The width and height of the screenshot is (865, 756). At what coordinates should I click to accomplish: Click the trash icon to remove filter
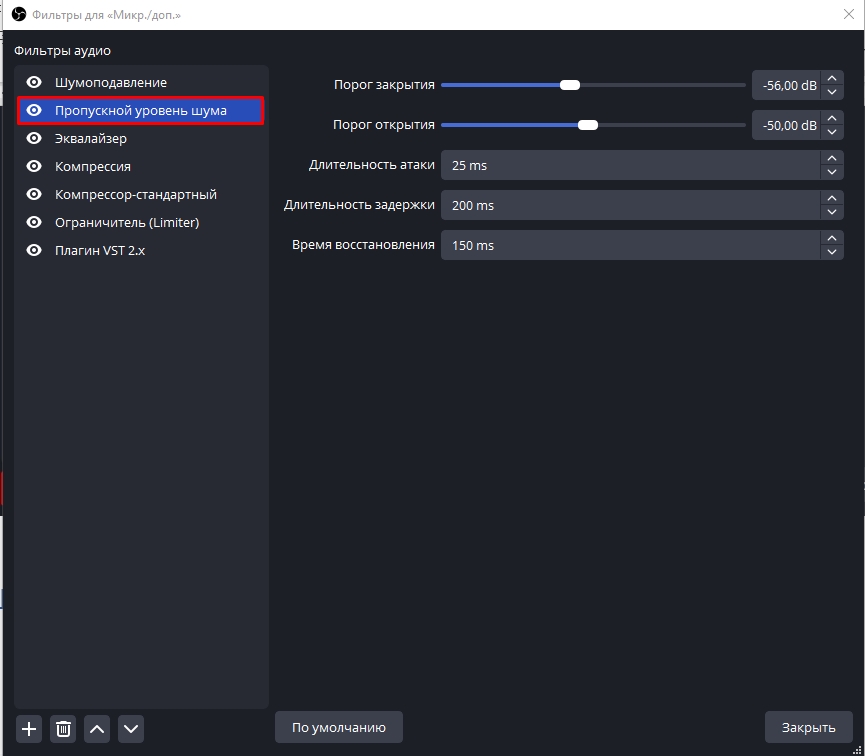tap(63, 728)
